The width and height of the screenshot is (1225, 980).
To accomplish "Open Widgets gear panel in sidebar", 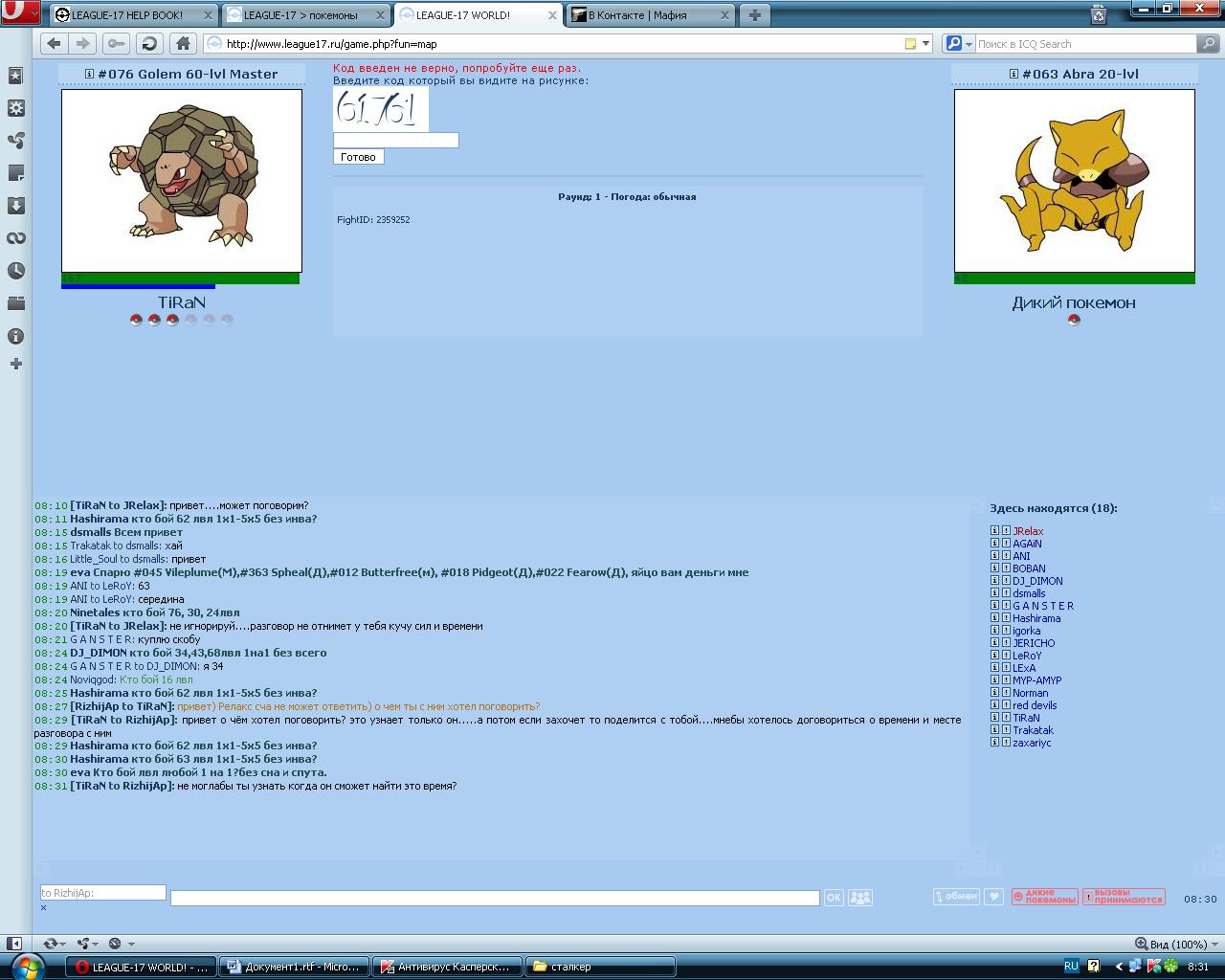I will click(15, 108).
